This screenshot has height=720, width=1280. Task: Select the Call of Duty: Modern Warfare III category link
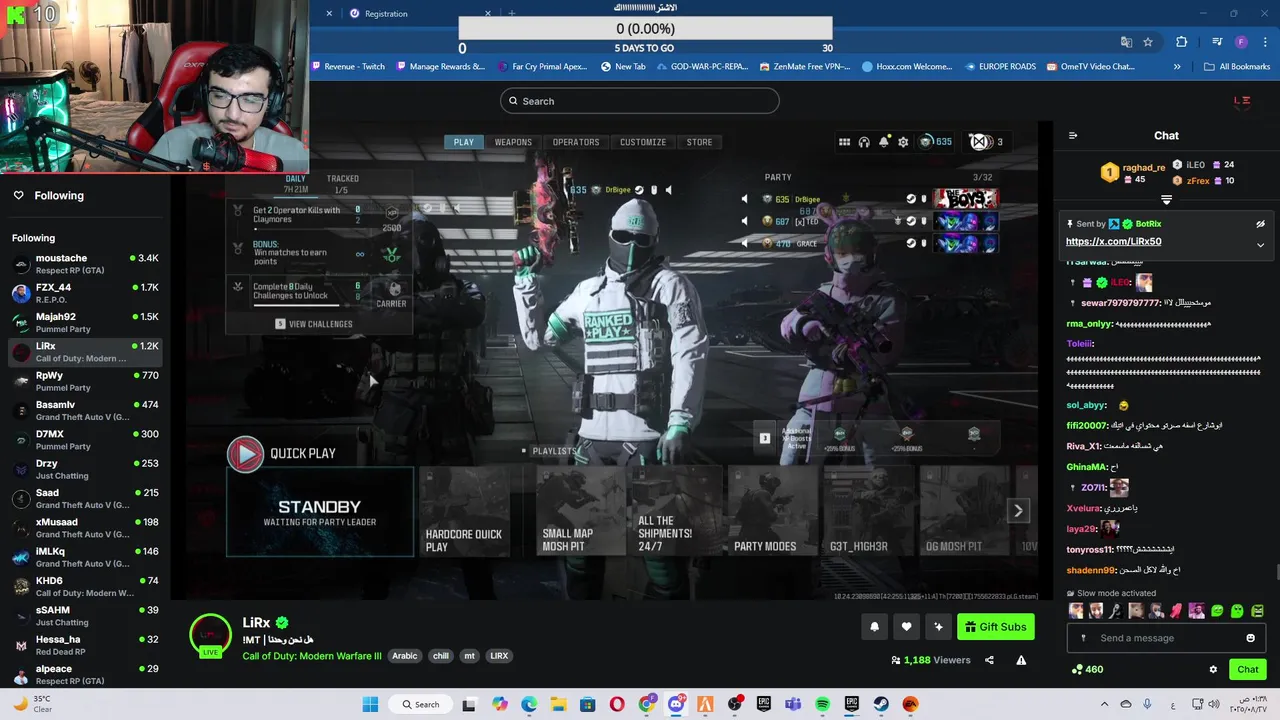click(x=312, y=656)
